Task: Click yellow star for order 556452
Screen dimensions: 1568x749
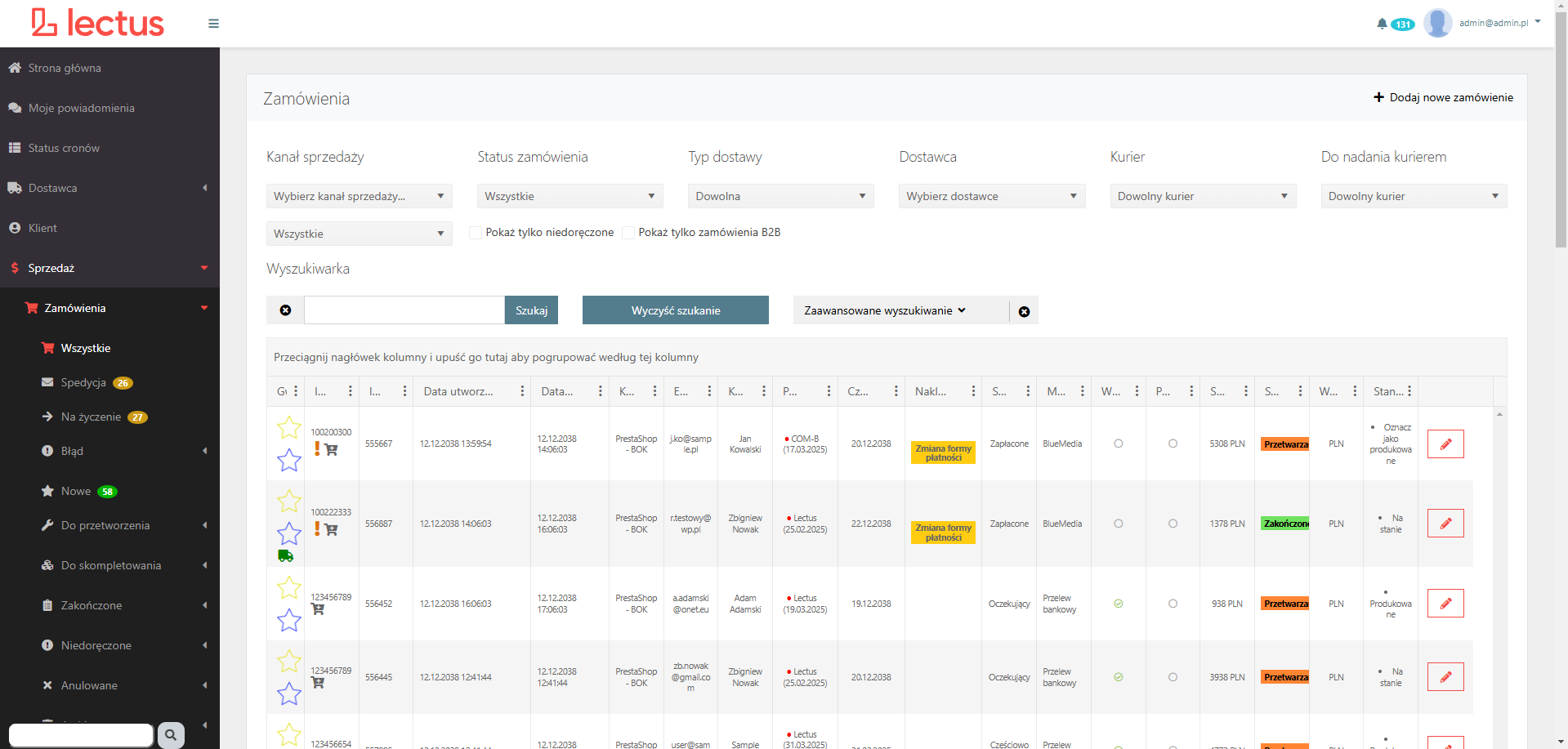Action: (x=288, y=587)
